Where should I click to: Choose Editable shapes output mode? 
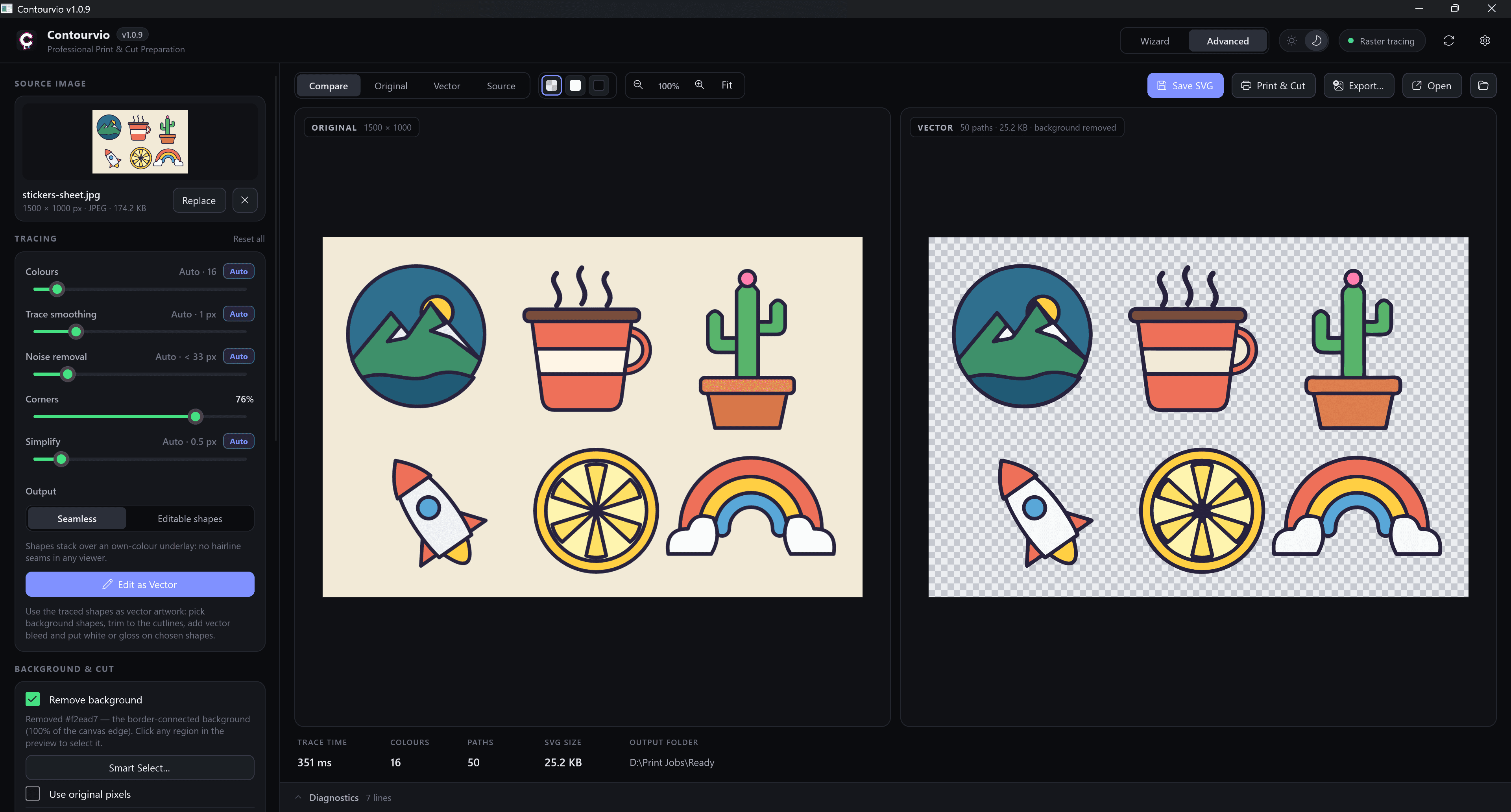click(x=190, y=519)
